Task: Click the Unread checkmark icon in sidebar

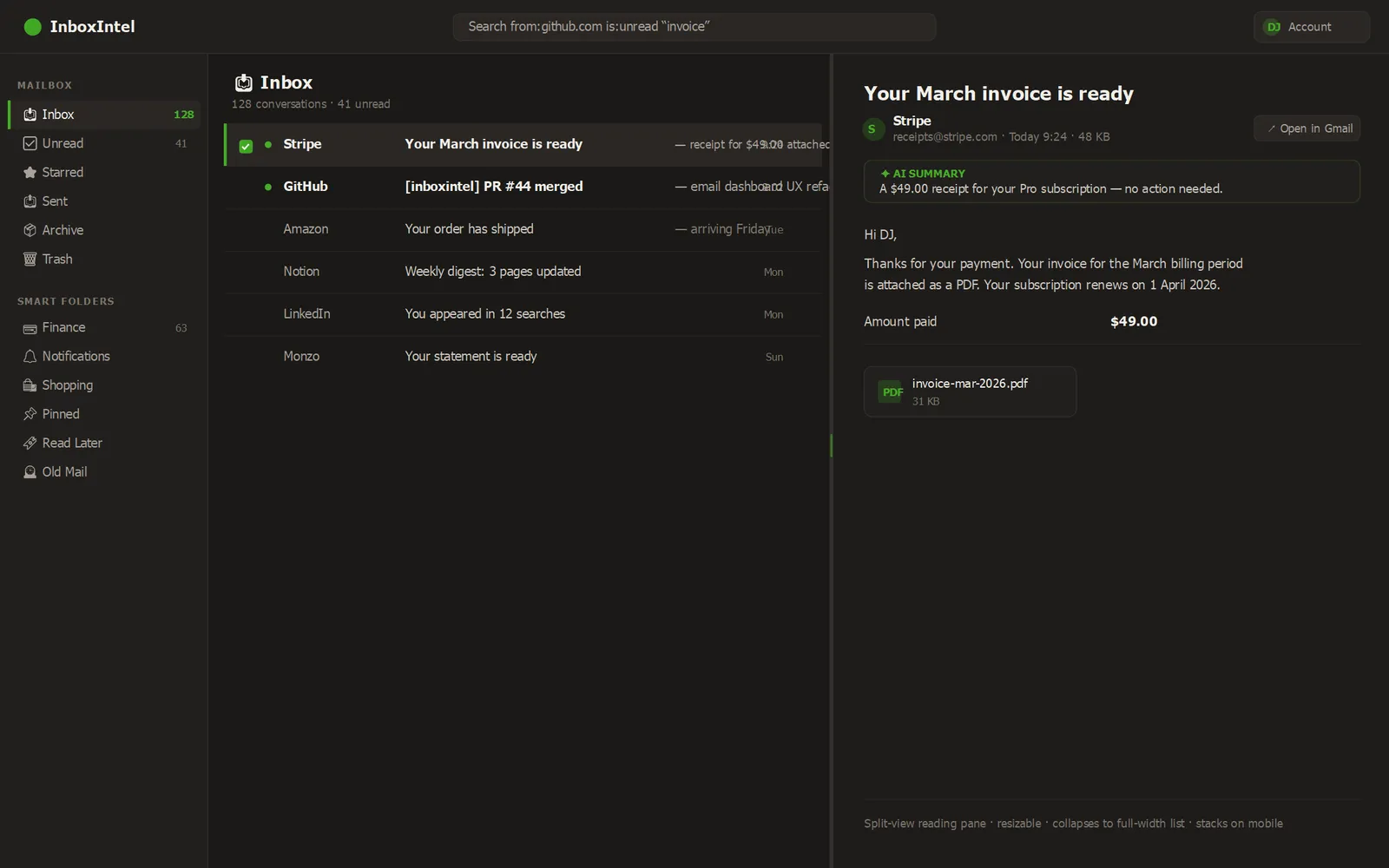Action: point(30,143)
